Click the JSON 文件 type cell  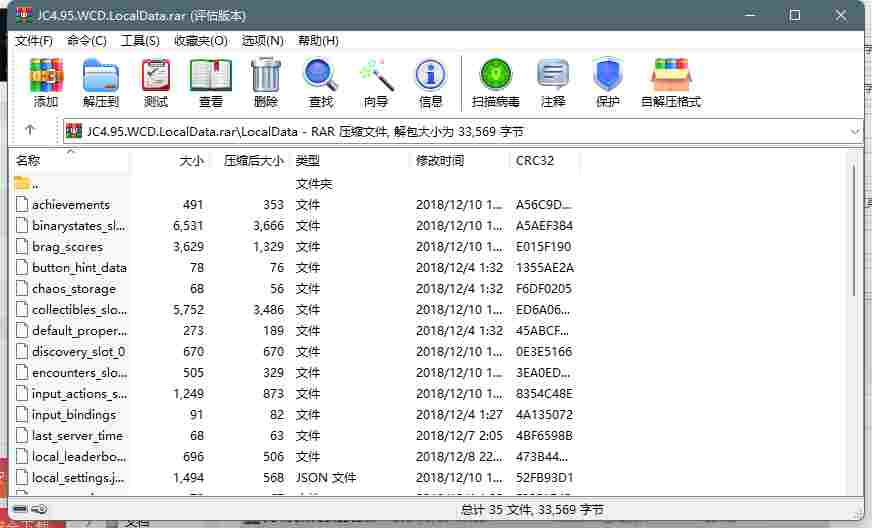[326, 477]
